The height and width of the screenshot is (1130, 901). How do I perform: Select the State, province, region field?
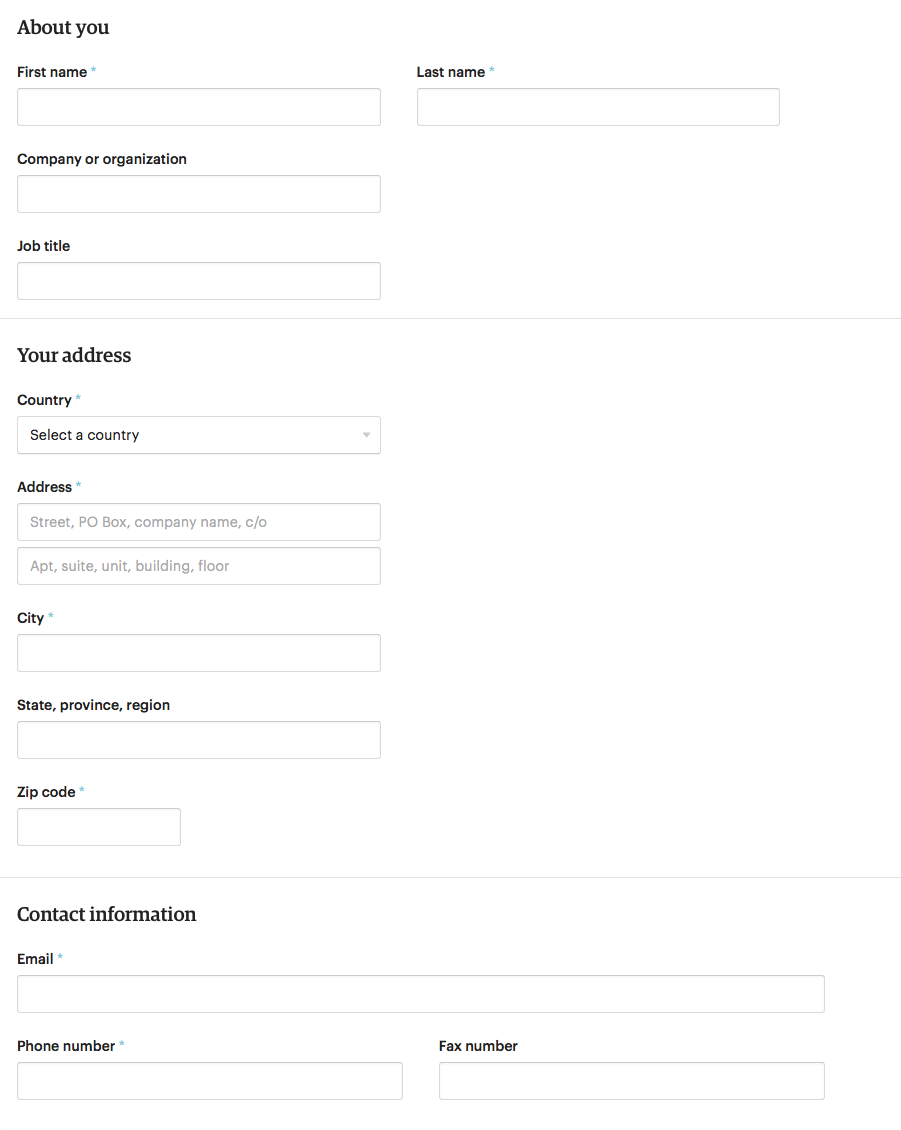(199, 740)
